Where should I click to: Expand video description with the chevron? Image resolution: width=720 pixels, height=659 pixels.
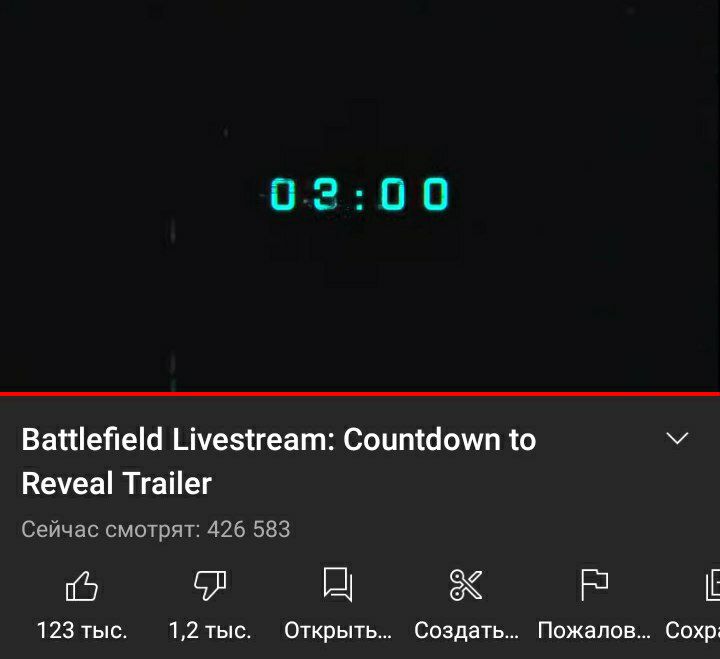(x=677, y=439)
